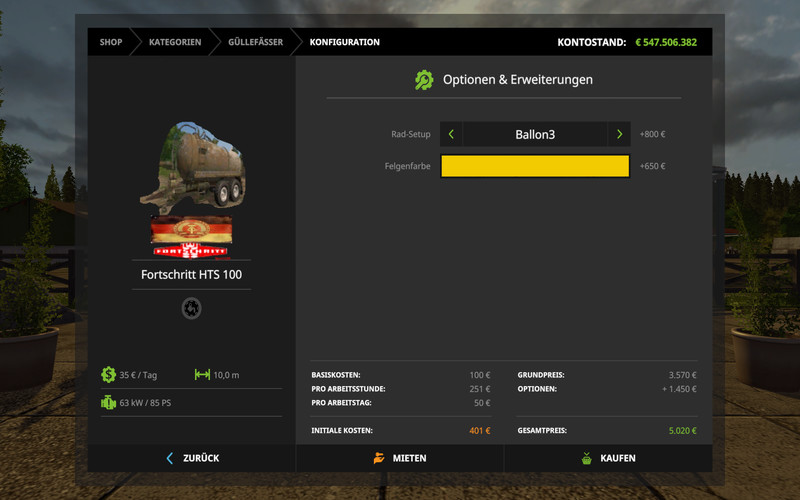The height and width of the screenshot is (500, 800).
Task: Click the green Kaufen basket icon
Action: click(x=587, y=458)
